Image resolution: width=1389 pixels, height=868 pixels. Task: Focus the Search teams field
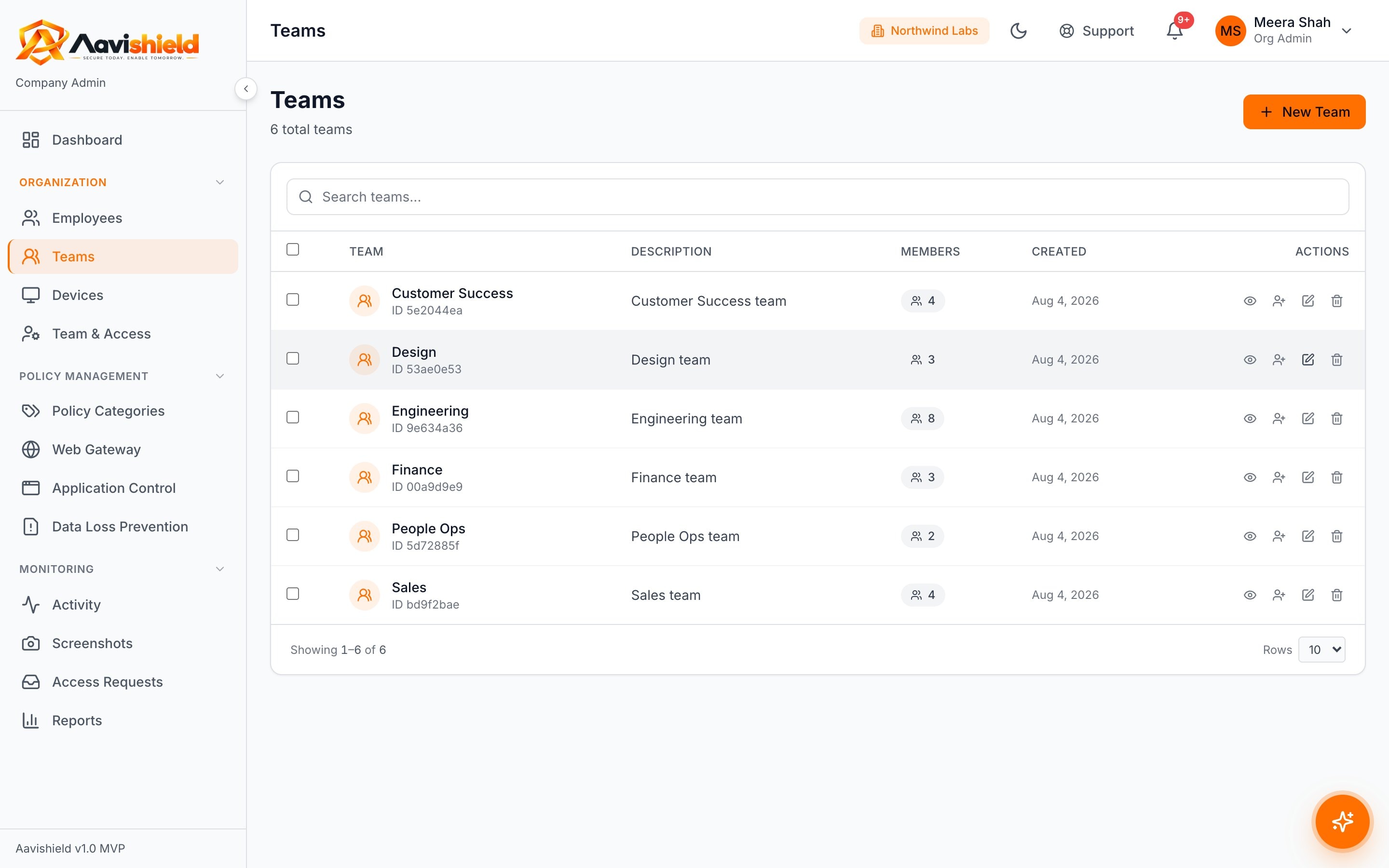[x=817, y=197]
